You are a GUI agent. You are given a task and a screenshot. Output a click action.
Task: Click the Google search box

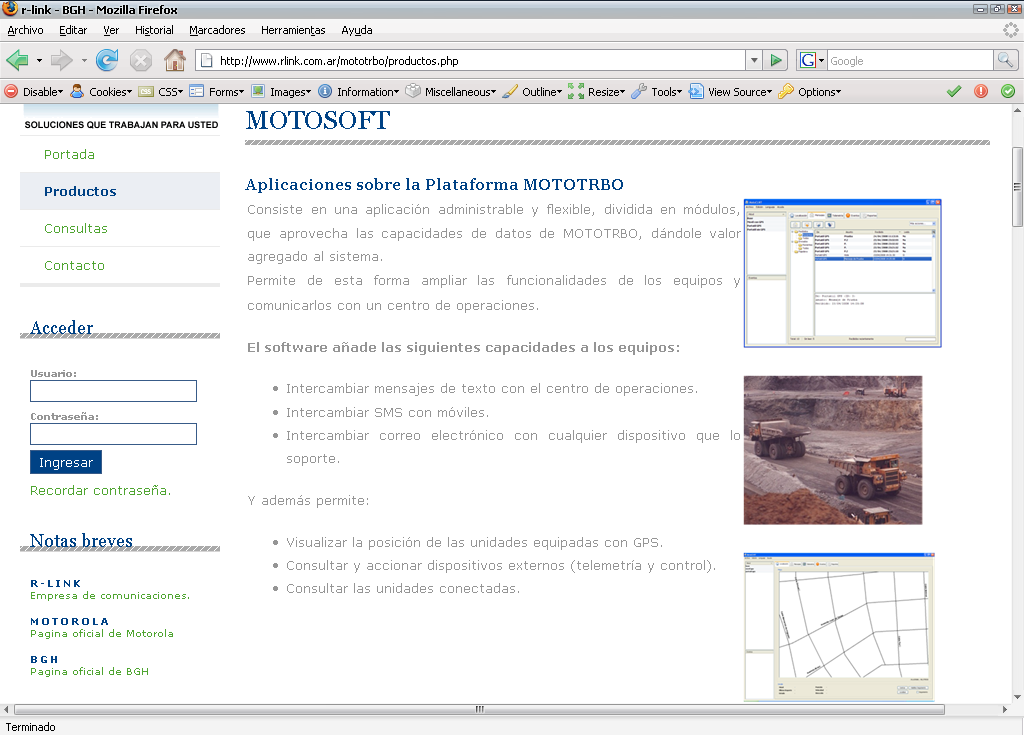point(910,61)
